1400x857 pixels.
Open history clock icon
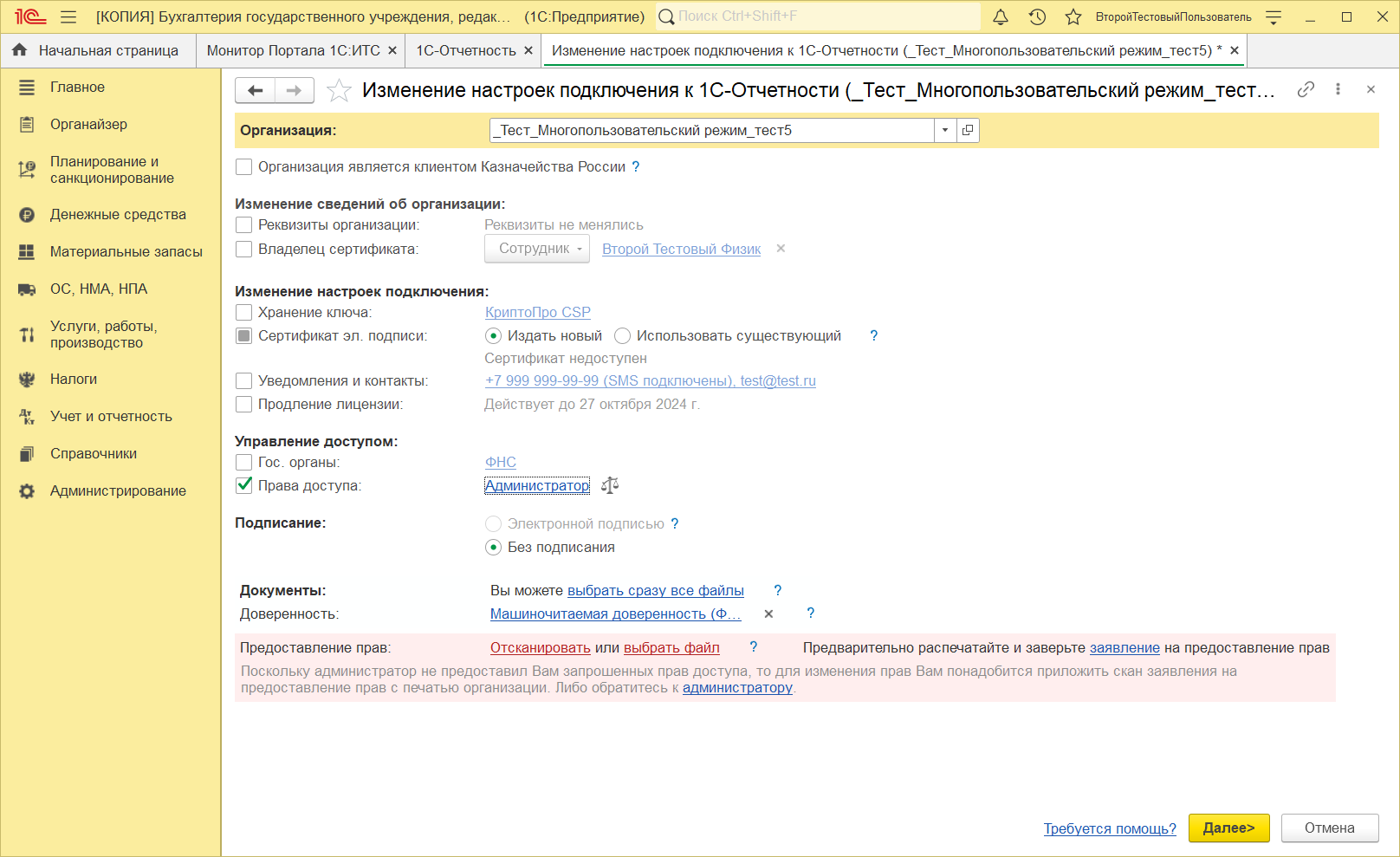1037,16
